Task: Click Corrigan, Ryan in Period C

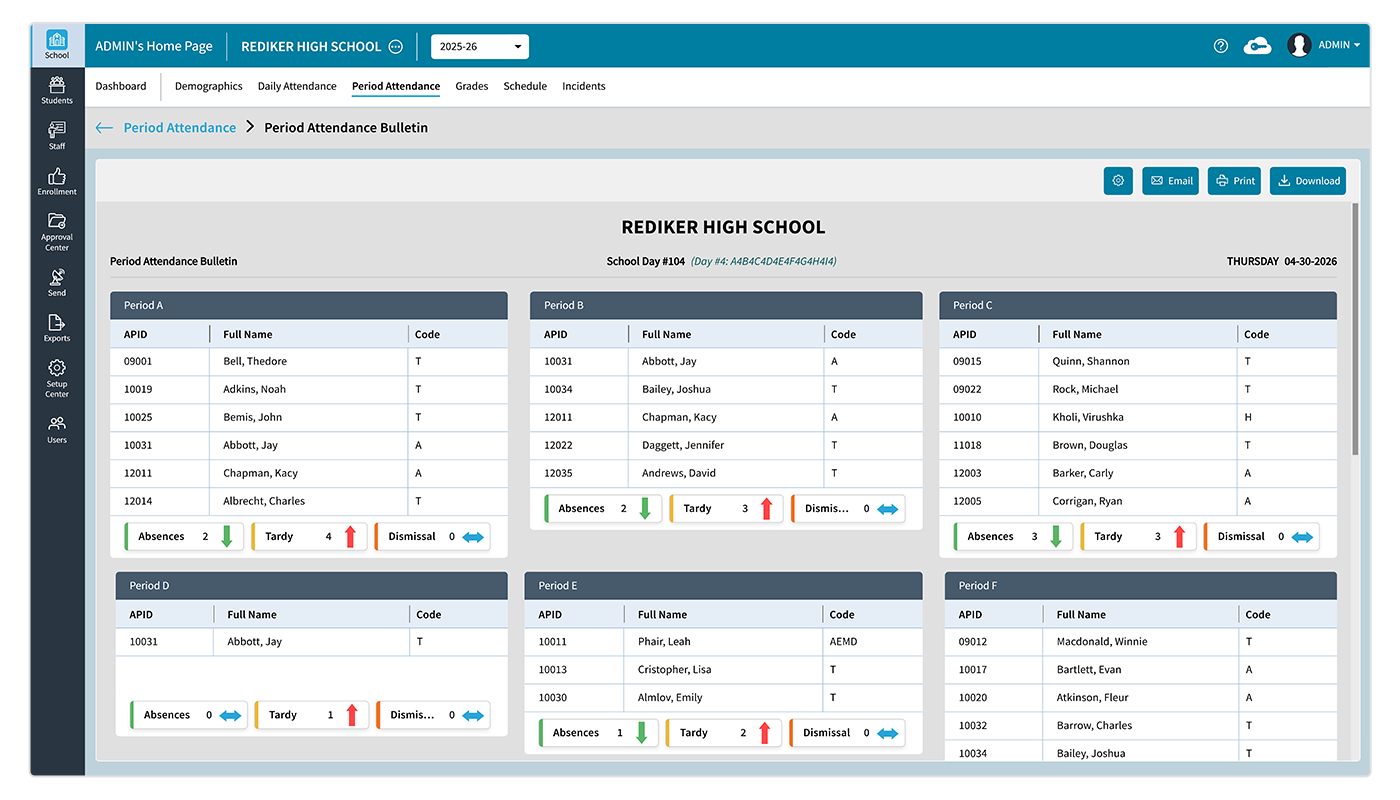Action: 1087,501
